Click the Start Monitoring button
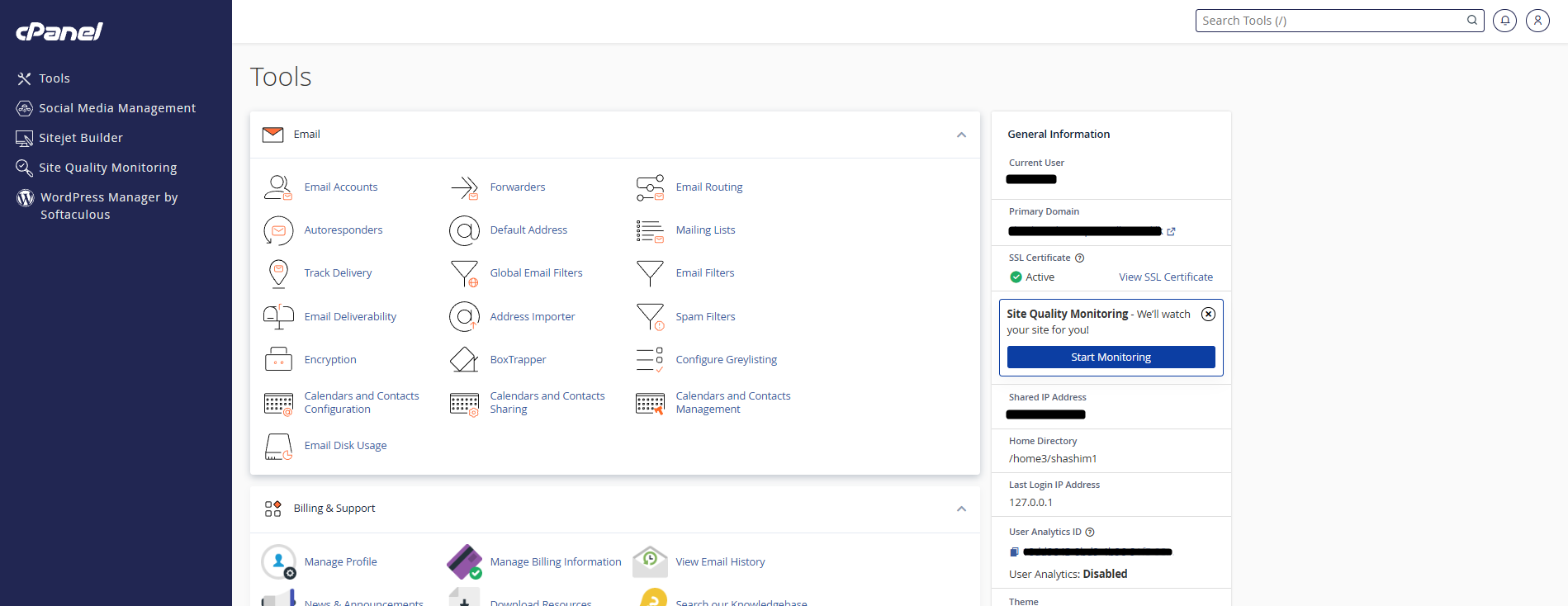The image size is (1568, 606). pos(1111,357)
